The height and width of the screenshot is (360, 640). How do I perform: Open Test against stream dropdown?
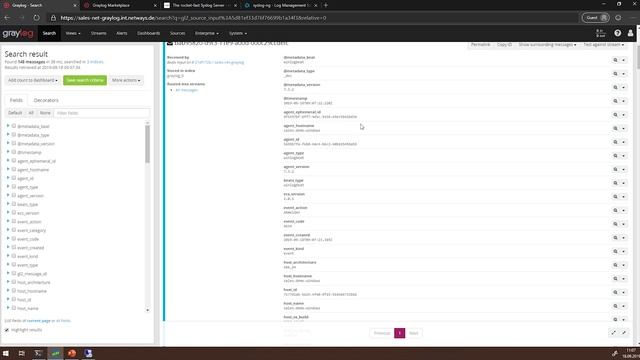click(x=604, y=44)
